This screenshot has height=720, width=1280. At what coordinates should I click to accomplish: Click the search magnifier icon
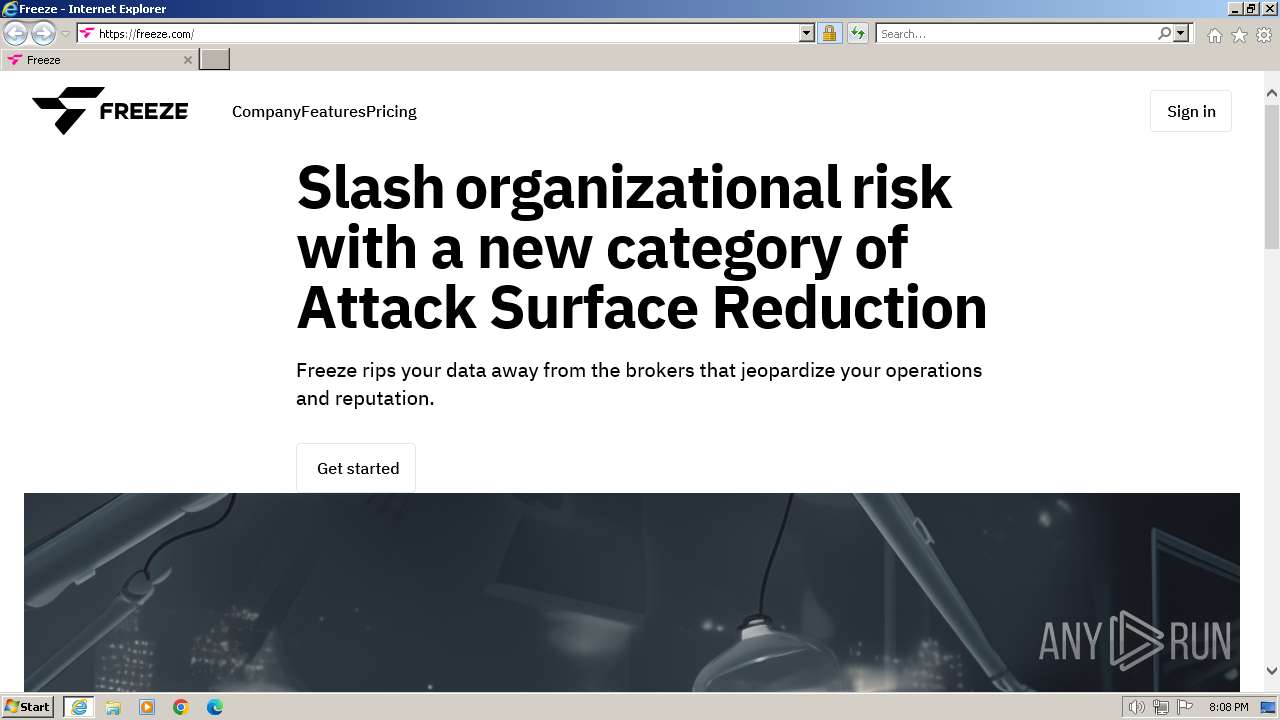click(1164, 33)
